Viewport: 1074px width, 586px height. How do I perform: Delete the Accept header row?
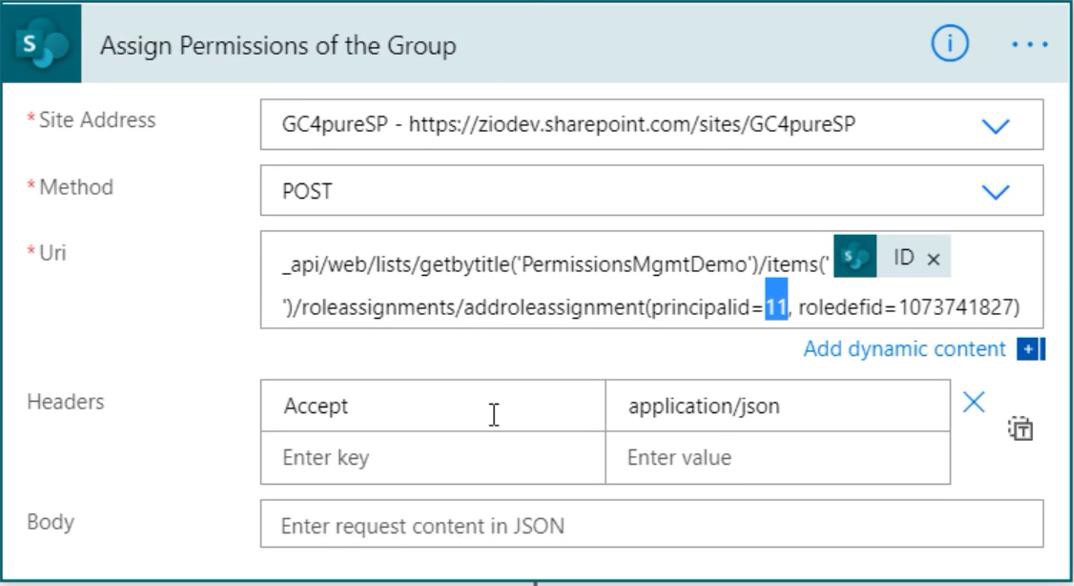point(973,402)
